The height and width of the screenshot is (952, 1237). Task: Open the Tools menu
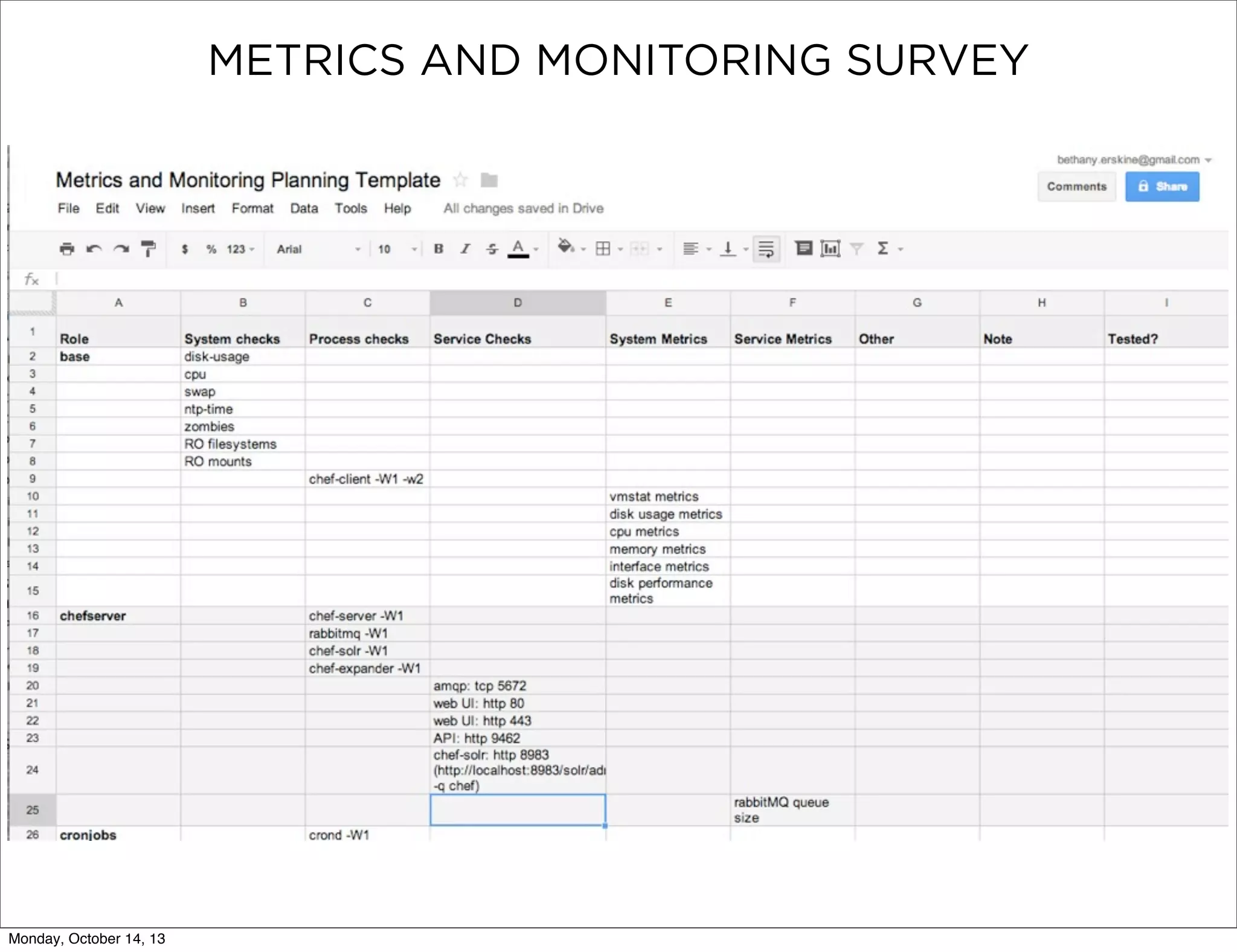click(351, 208)
